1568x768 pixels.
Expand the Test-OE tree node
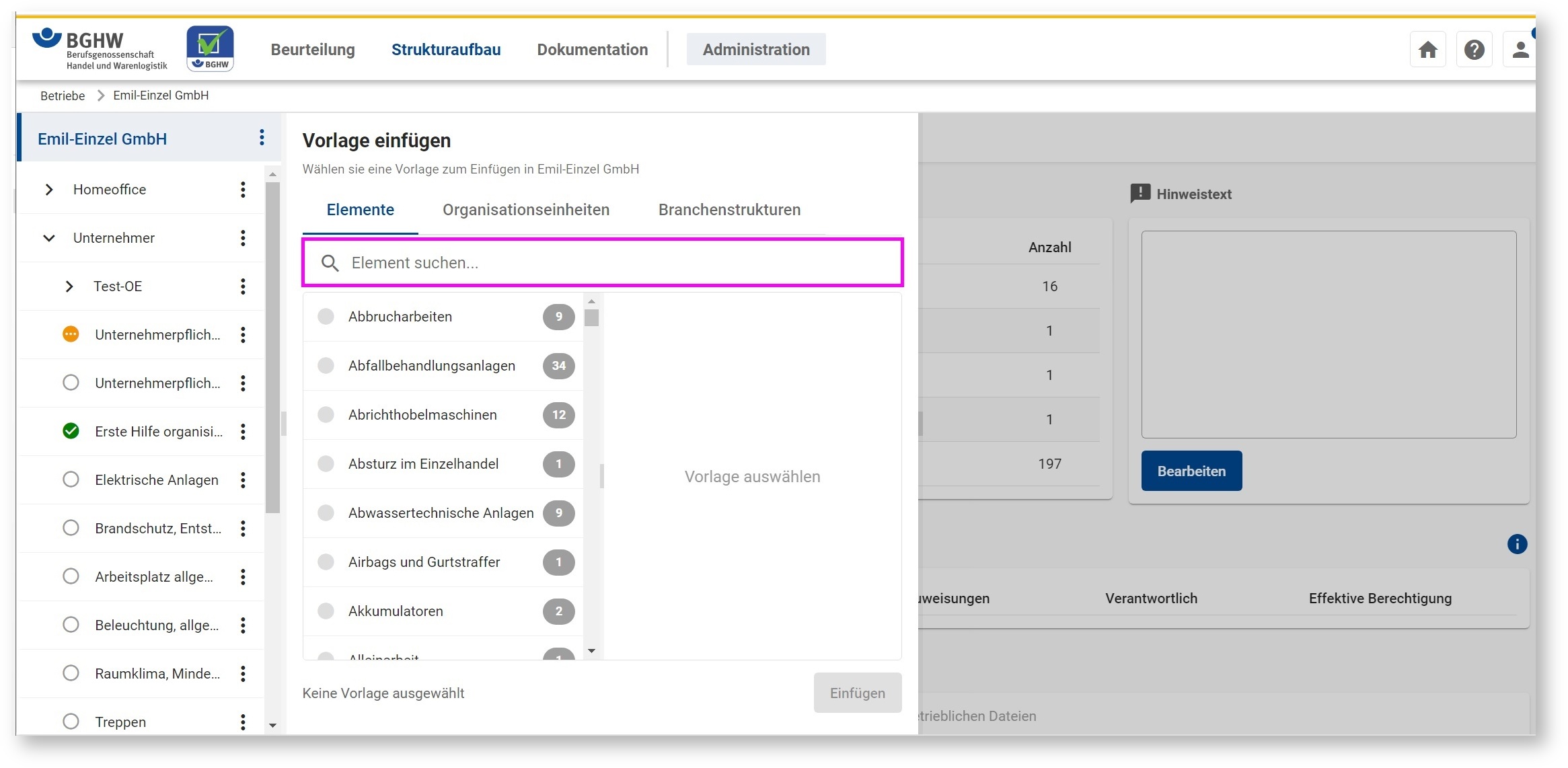tap(69, 286)
